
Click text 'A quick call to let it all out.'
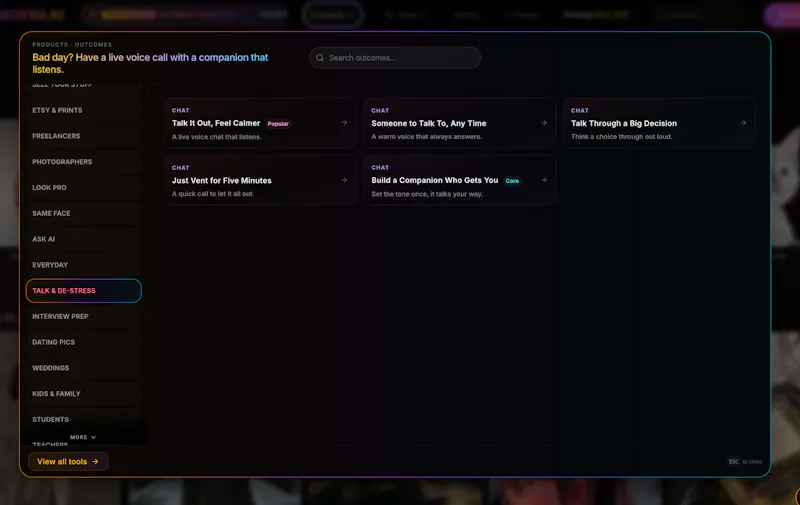213,194
